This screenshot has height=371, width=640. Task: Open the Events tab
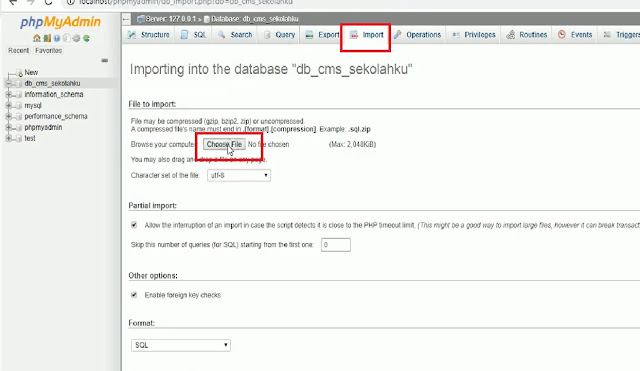click(575, 35)
